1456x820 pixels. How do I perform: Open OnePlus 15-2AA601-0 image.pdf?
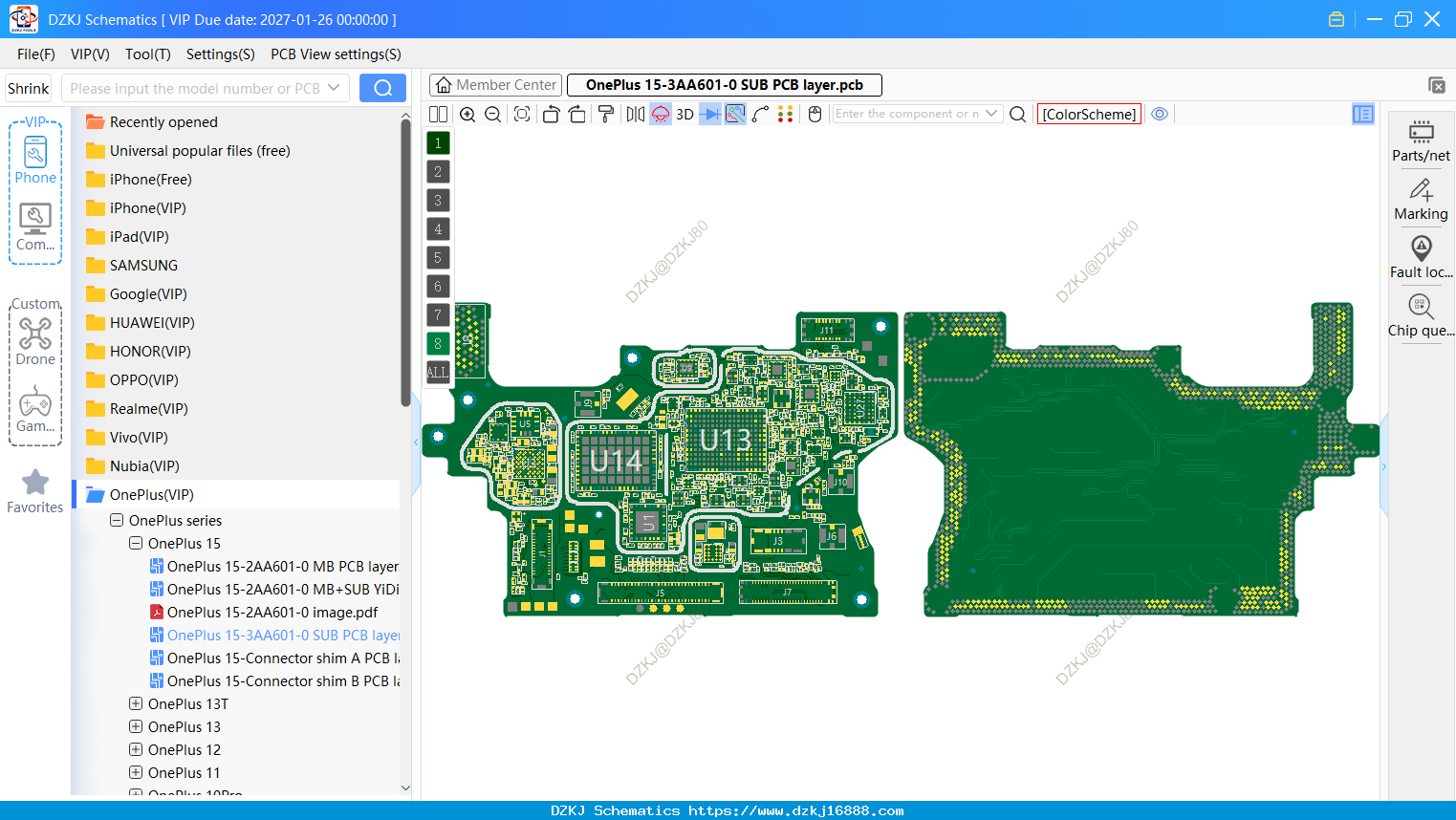click(272, 613)
